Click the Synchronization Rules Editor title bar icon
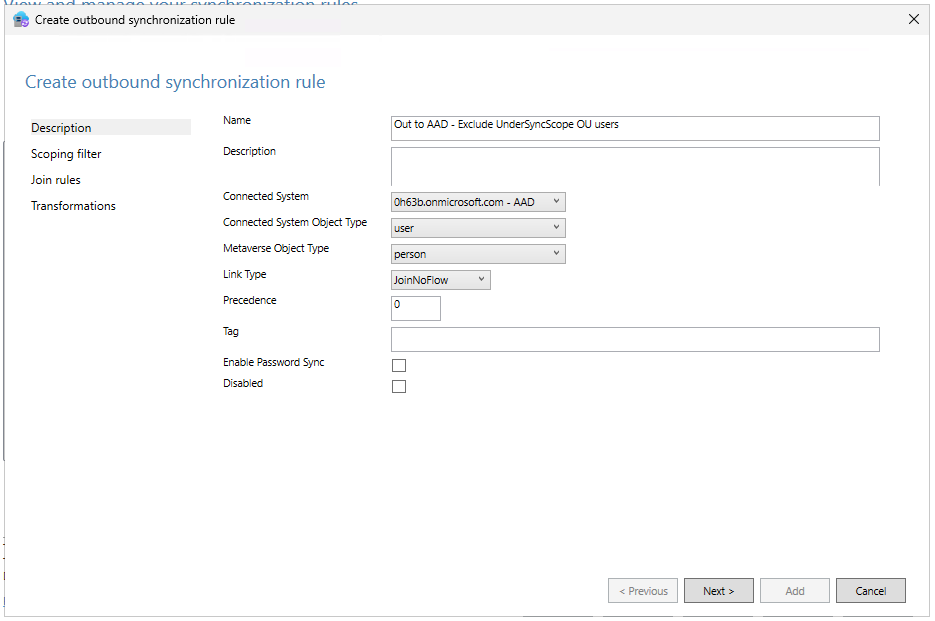935x621 pixels. 20,19
